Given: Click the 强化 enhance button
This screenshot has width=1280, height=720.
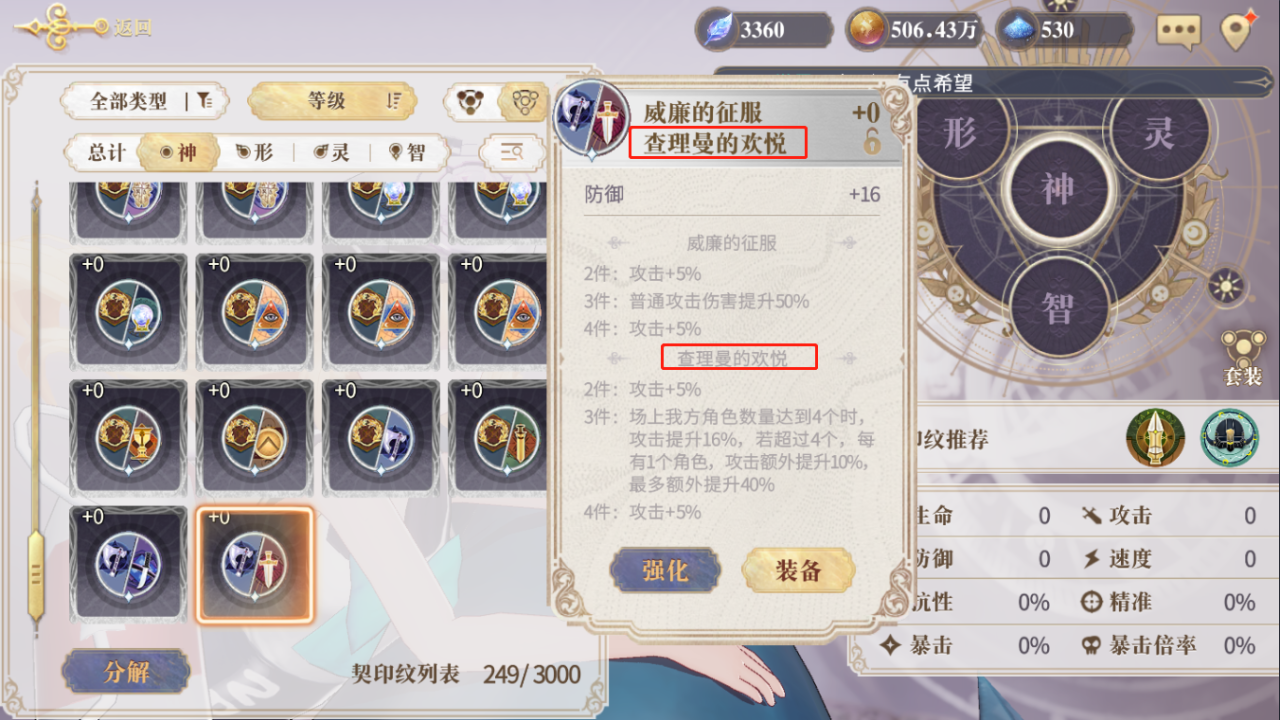Looking at the screenshot, I should tap(666, 571).
